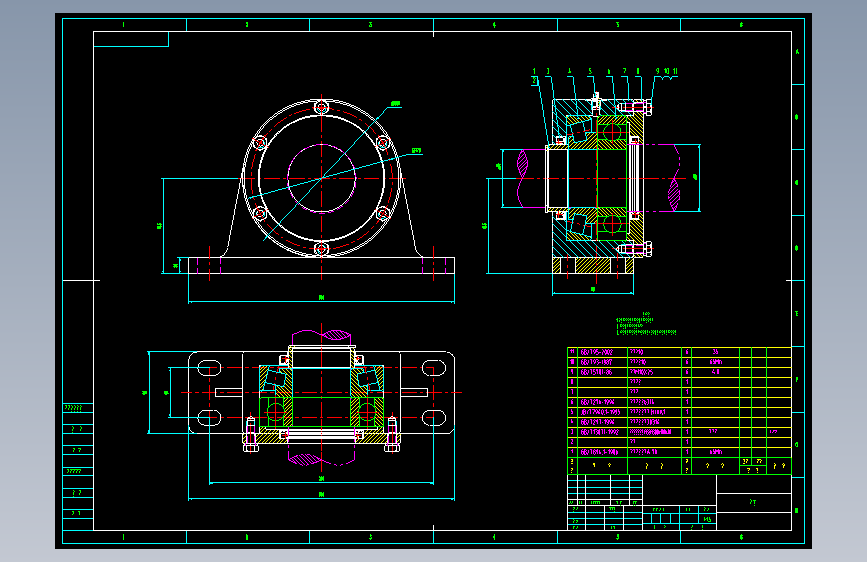Click quantity 6 in parts list row 11
This screenshot has height=562, width=867.
[687, 352]
